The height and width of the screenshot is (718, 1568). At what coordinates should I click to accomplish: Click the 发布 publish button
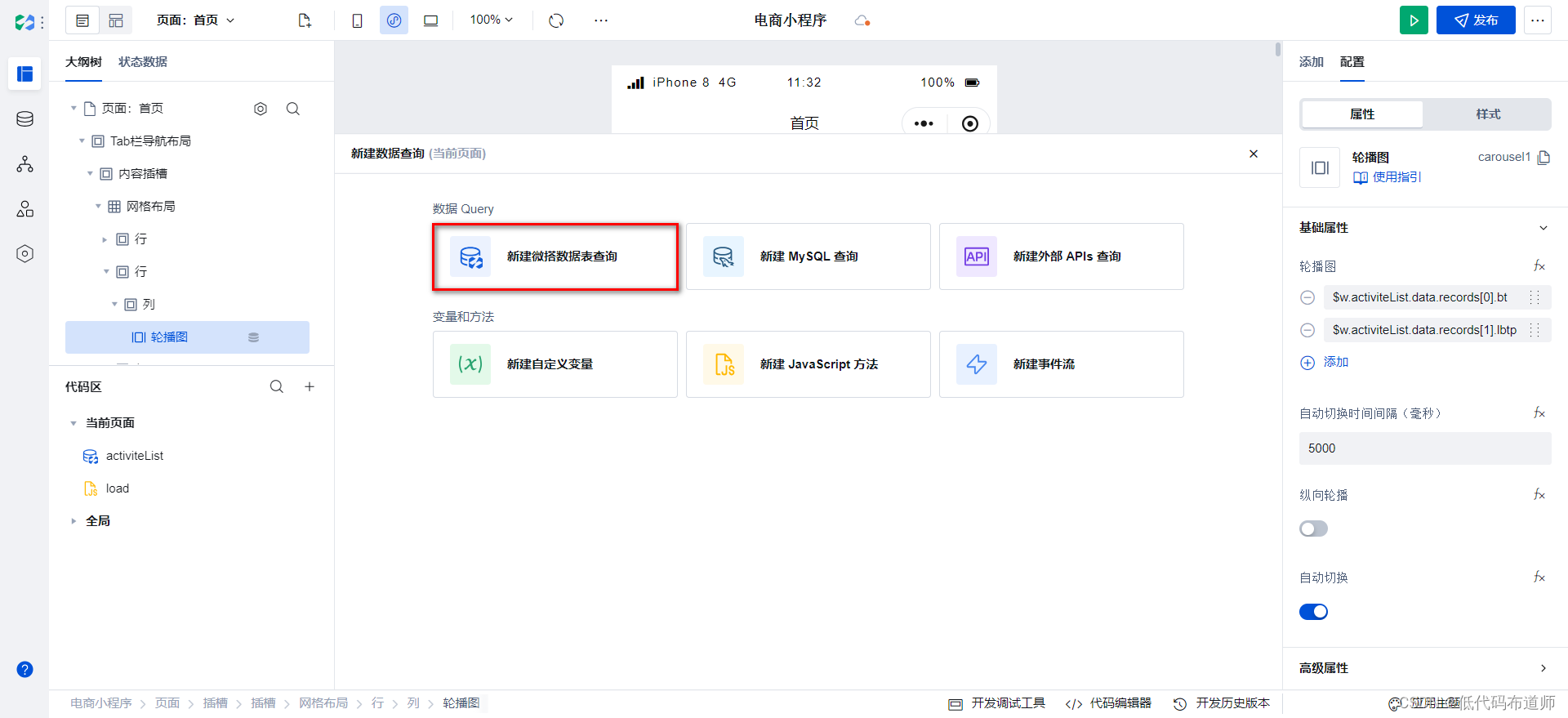(1476, 20)
